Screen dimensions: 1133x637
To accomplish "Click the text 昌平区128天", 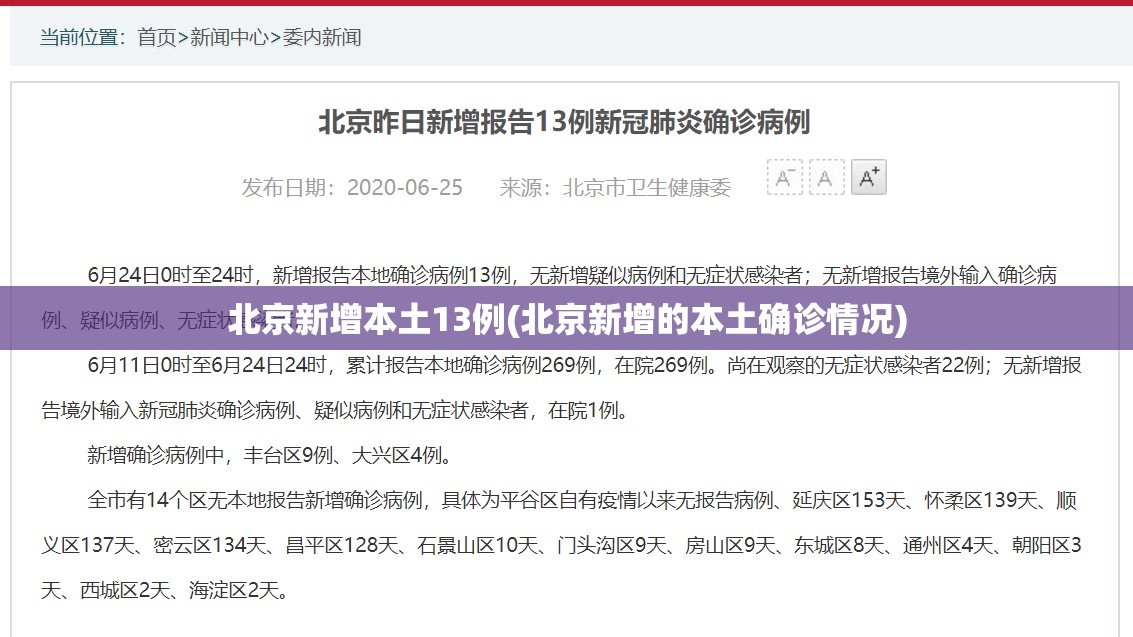I will (x=343, y=545).
